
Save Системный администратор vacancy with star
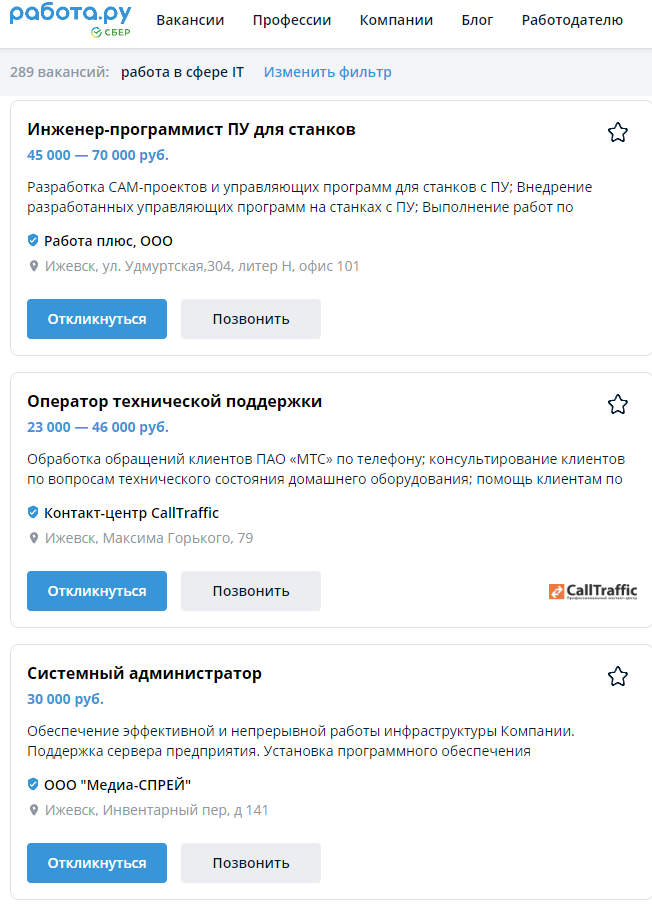coord(618,676)
